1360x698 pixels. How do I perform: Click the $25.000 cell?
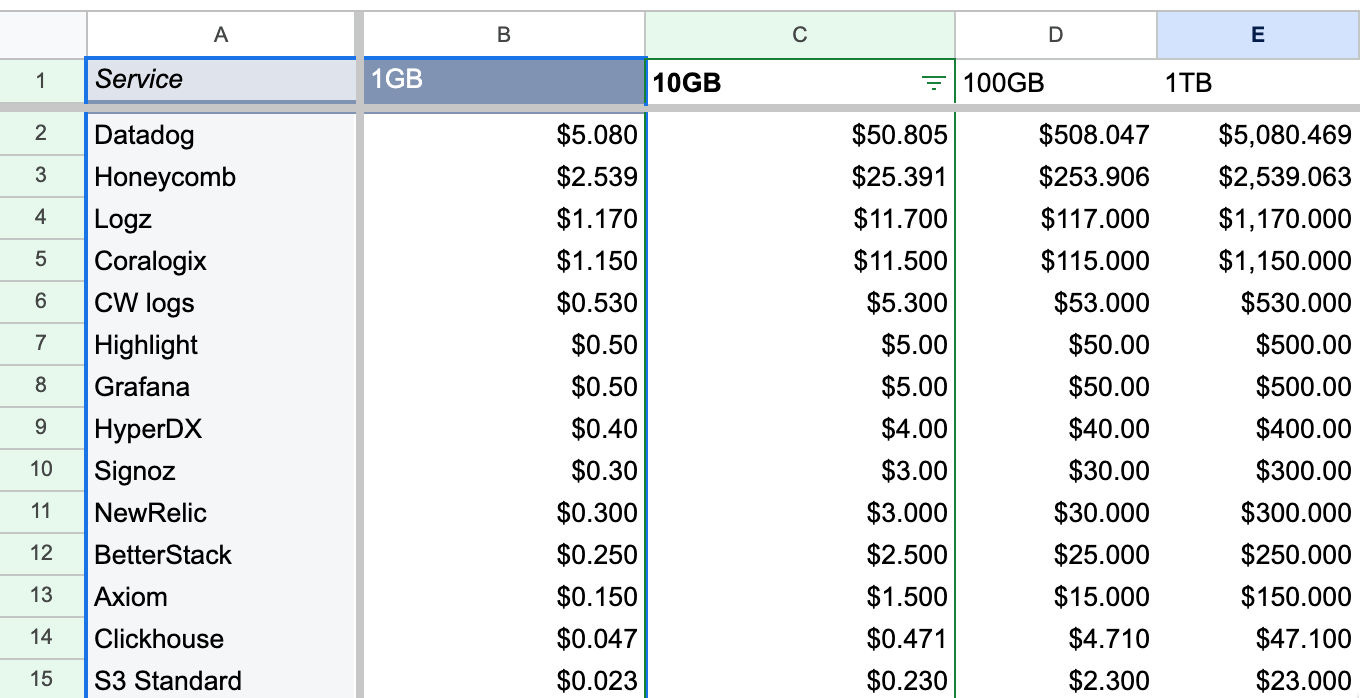click(1056, 554)
